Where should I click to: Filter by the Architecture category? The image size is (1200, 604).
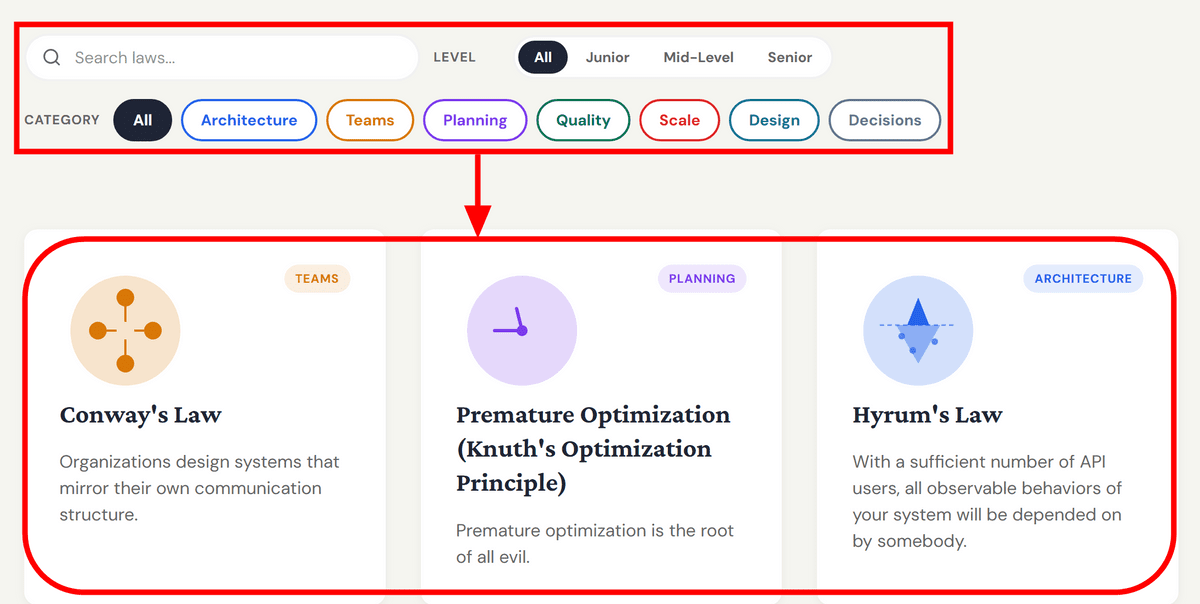[x=249, y=120]
